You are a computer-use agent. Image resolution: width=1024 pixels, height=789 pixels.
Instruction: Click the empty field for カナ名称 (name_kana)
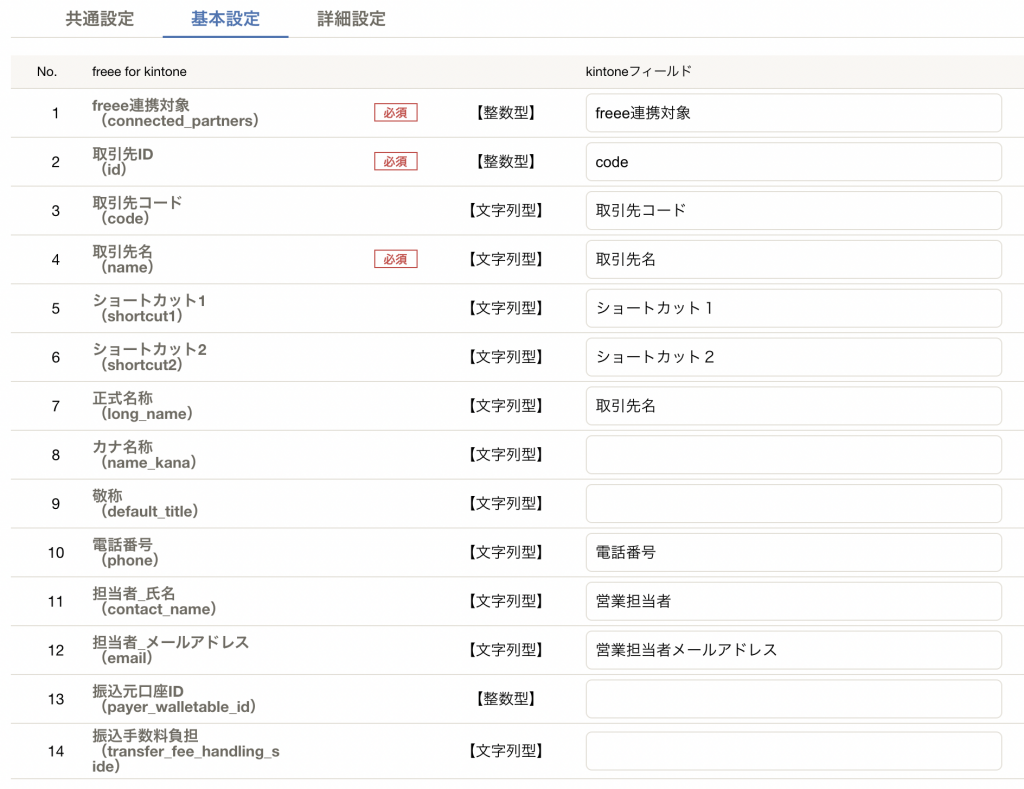coord(793,455)
